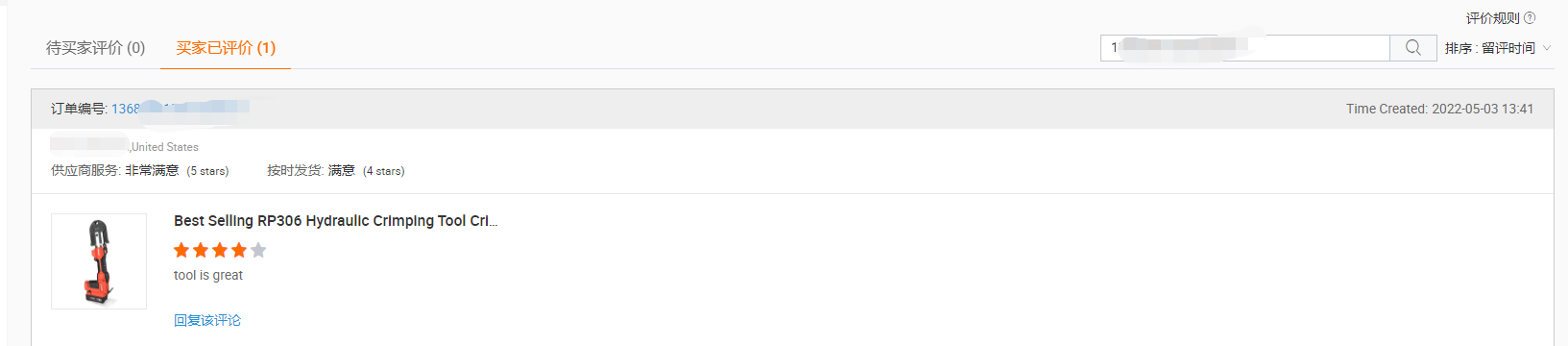Open the 评价规则 help question icon

click(1530, 18)
